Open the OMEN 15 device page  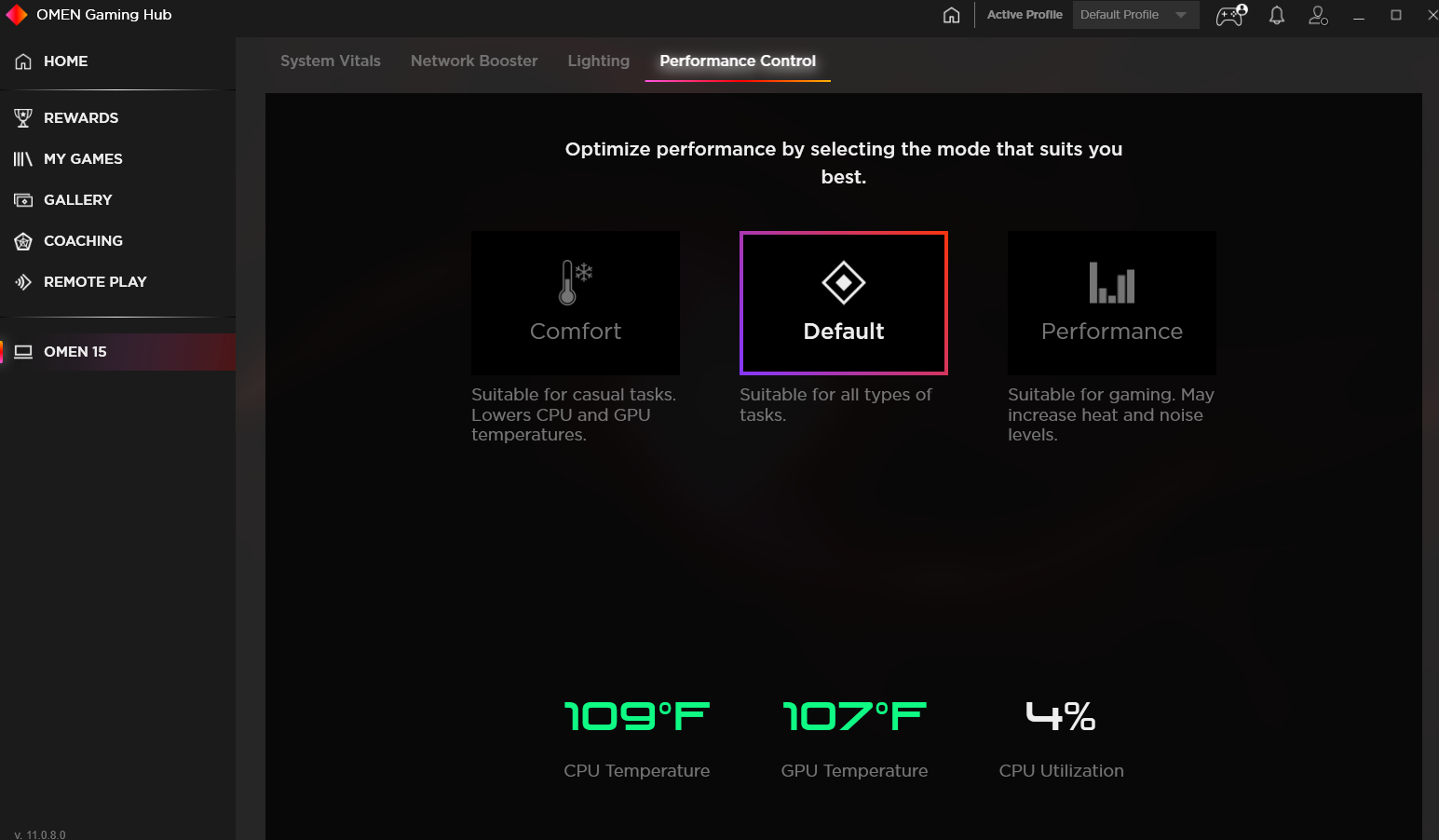click(x=75, y=351)
